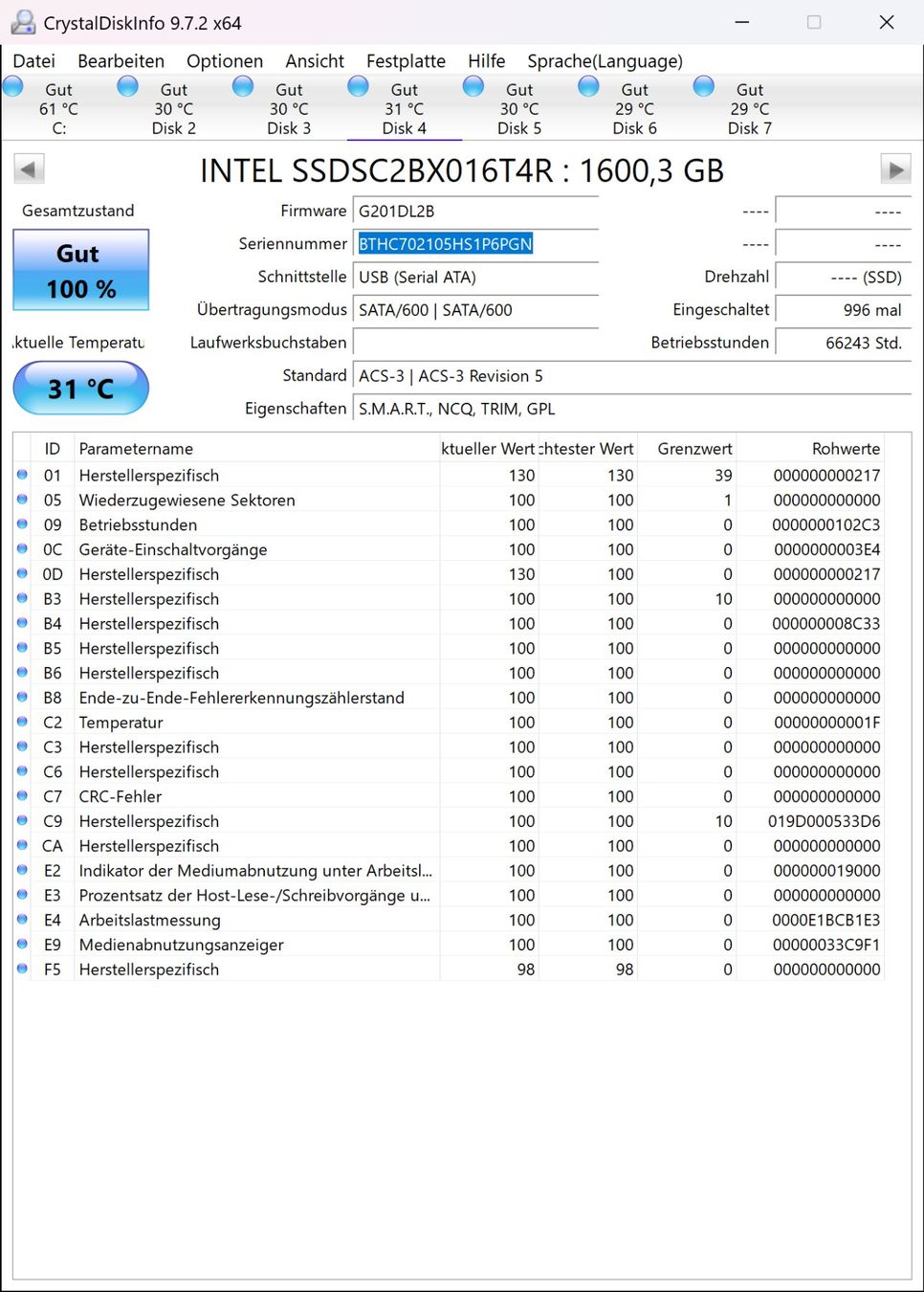Screen dimensions: 924x1292
Task: Click the status icon of attribute E2
Action: coord(22,870)
